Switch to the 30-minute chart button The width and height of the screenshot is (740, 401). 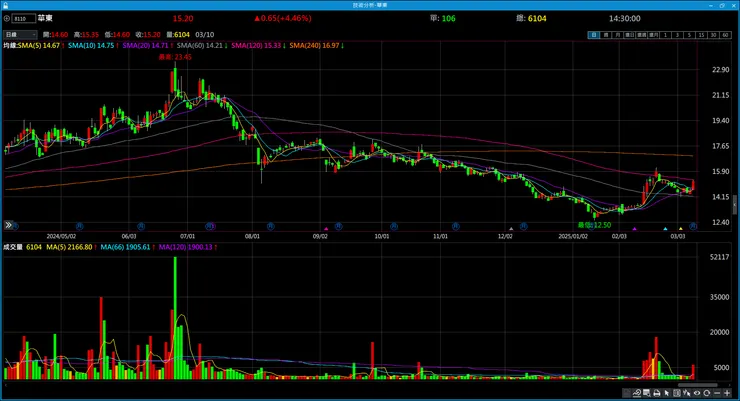[x=714, y=35]
